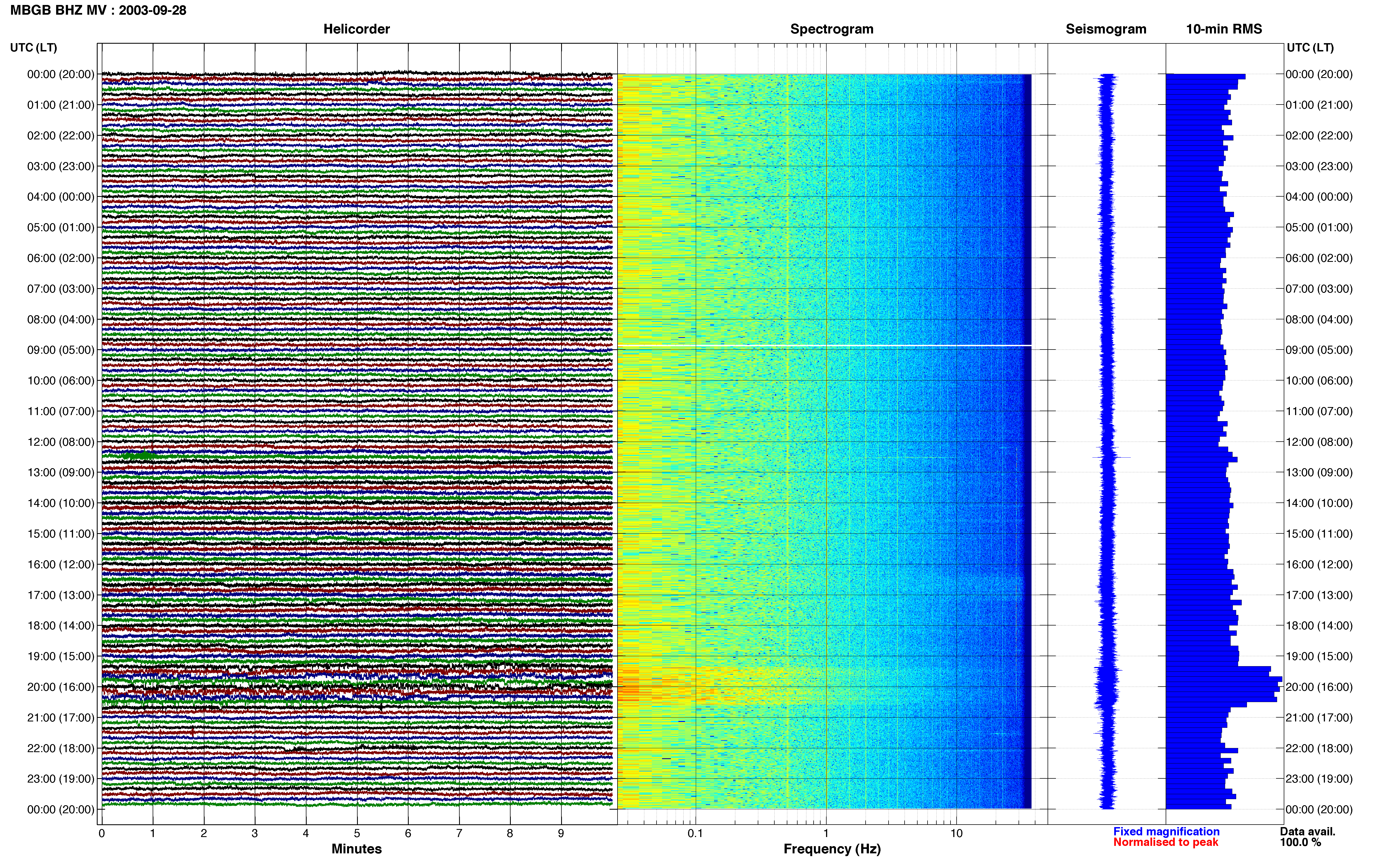1388x868 pixels.
Task: Click '17:00 (13:00)' on the RMS time axis
Action: pyautogui.click(x=1319, y=595)
